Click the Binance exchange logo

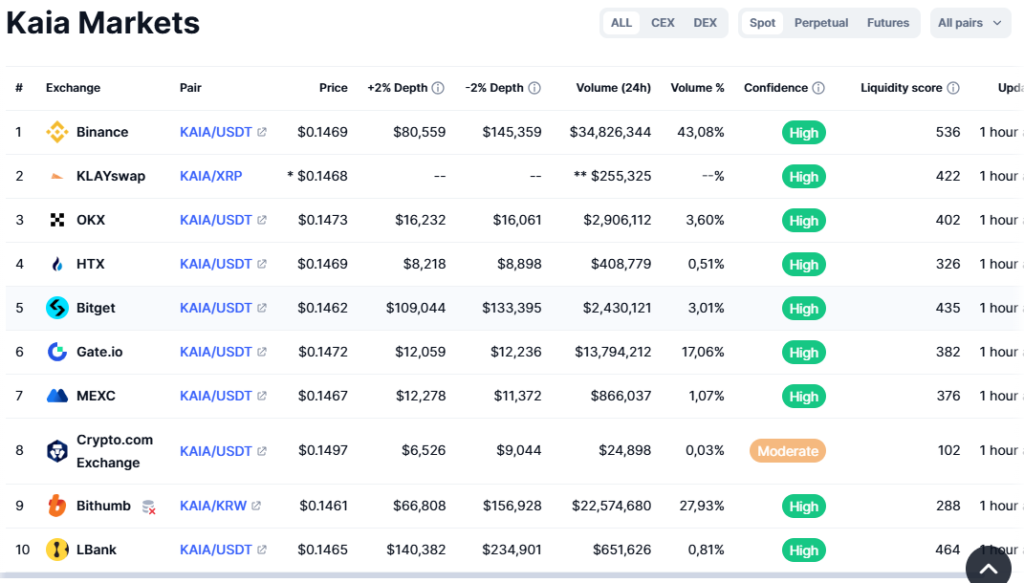57,132
